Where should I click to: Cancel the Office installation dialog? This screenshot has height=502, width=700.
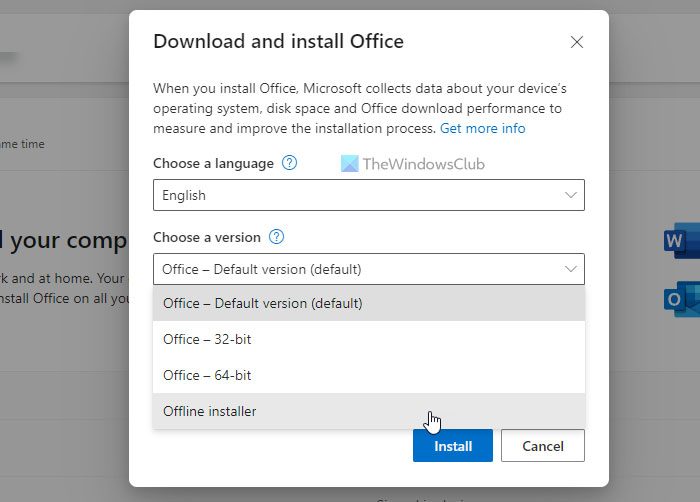tap(542, 446)
